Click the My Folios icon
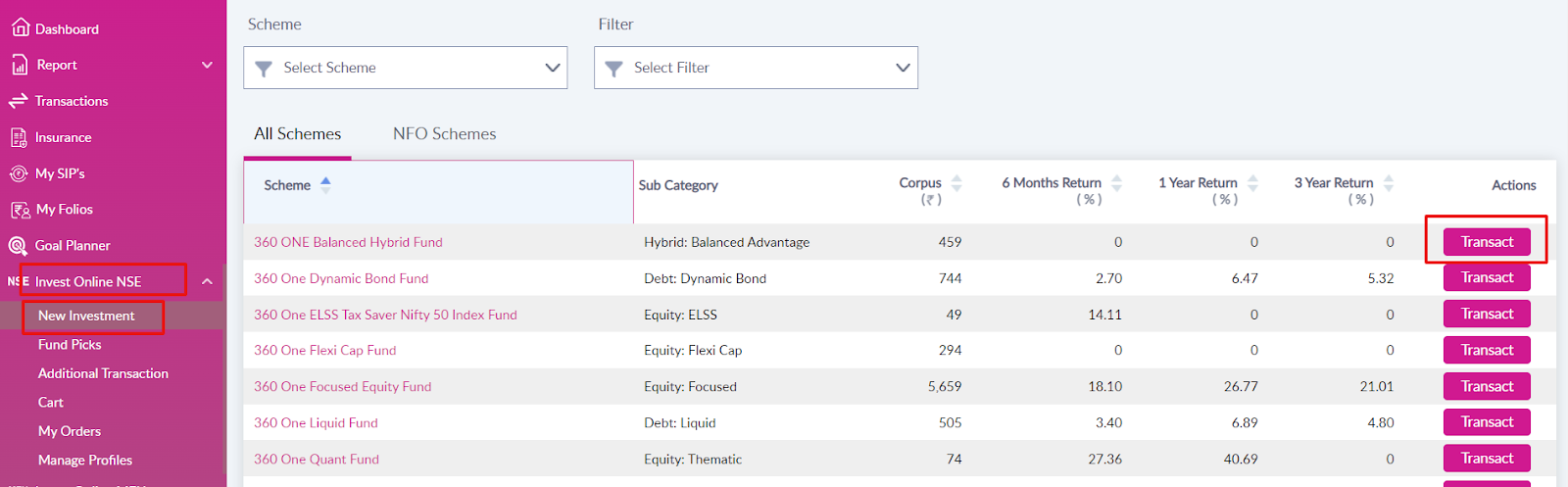The height and width of the screenshot is (487, 1568). (x=20, y=210)
